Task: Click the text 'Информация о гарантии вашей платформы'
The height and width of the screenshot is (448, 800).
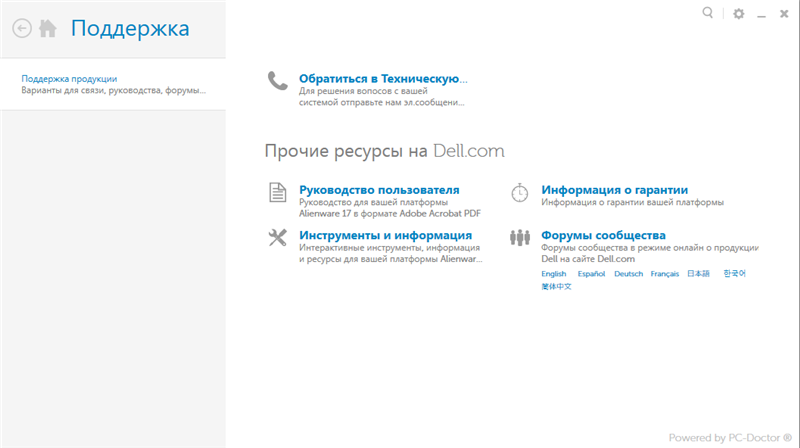Action: 632,203
